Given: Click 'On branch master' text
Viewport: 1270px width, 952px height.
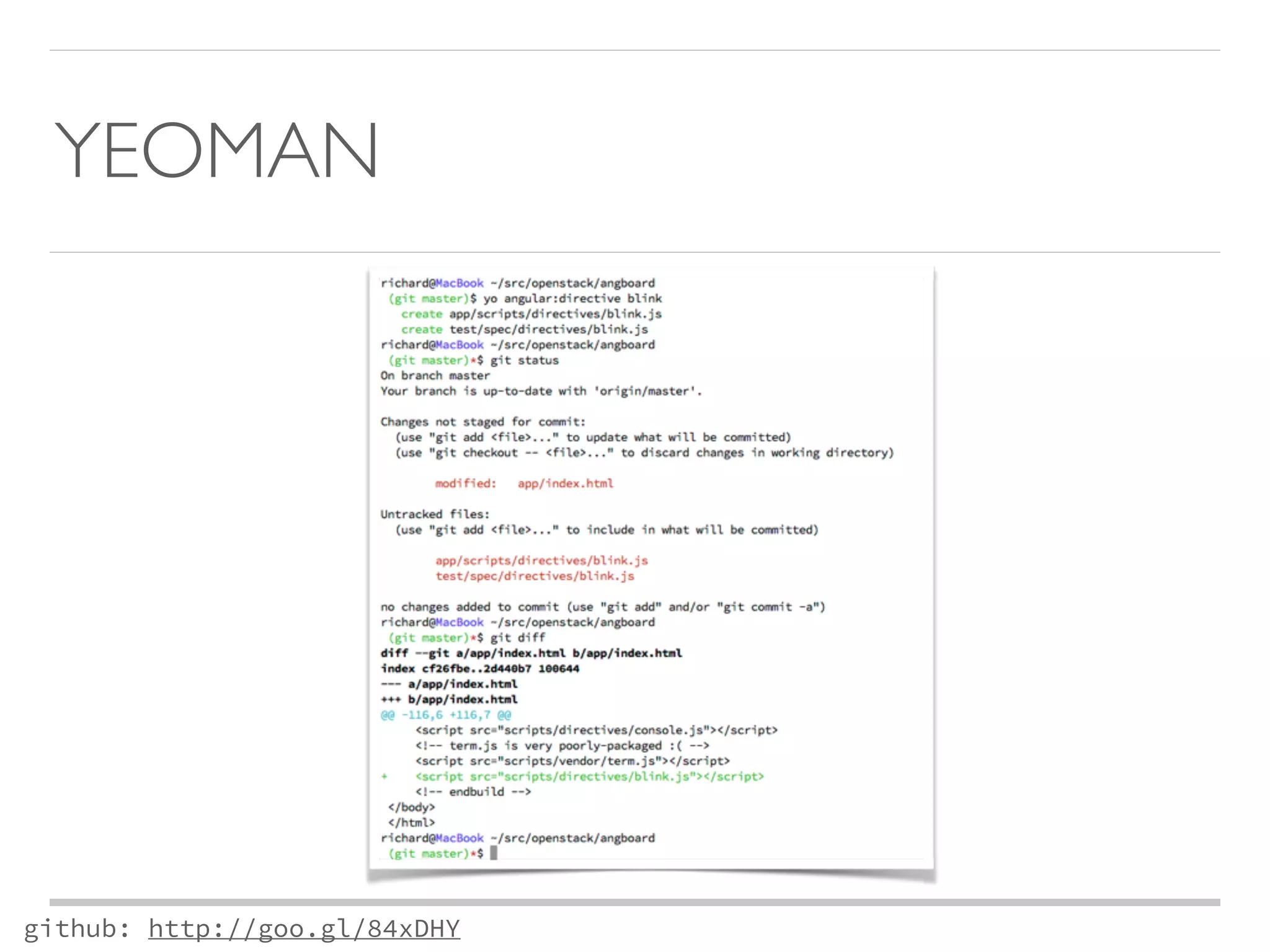Looking at the screenshot, I should pyautogui.click(x=435, y=376).
